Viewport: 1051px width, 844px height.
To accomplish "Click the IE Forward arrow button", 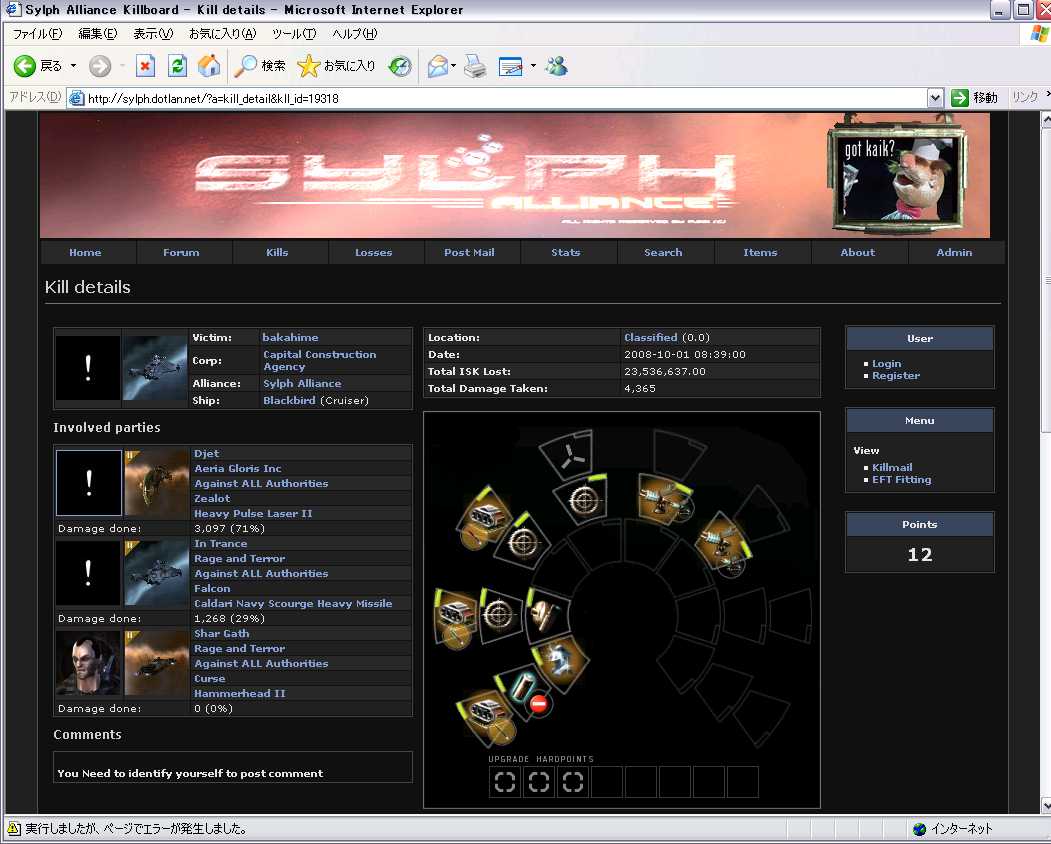I will pos(100,66).
